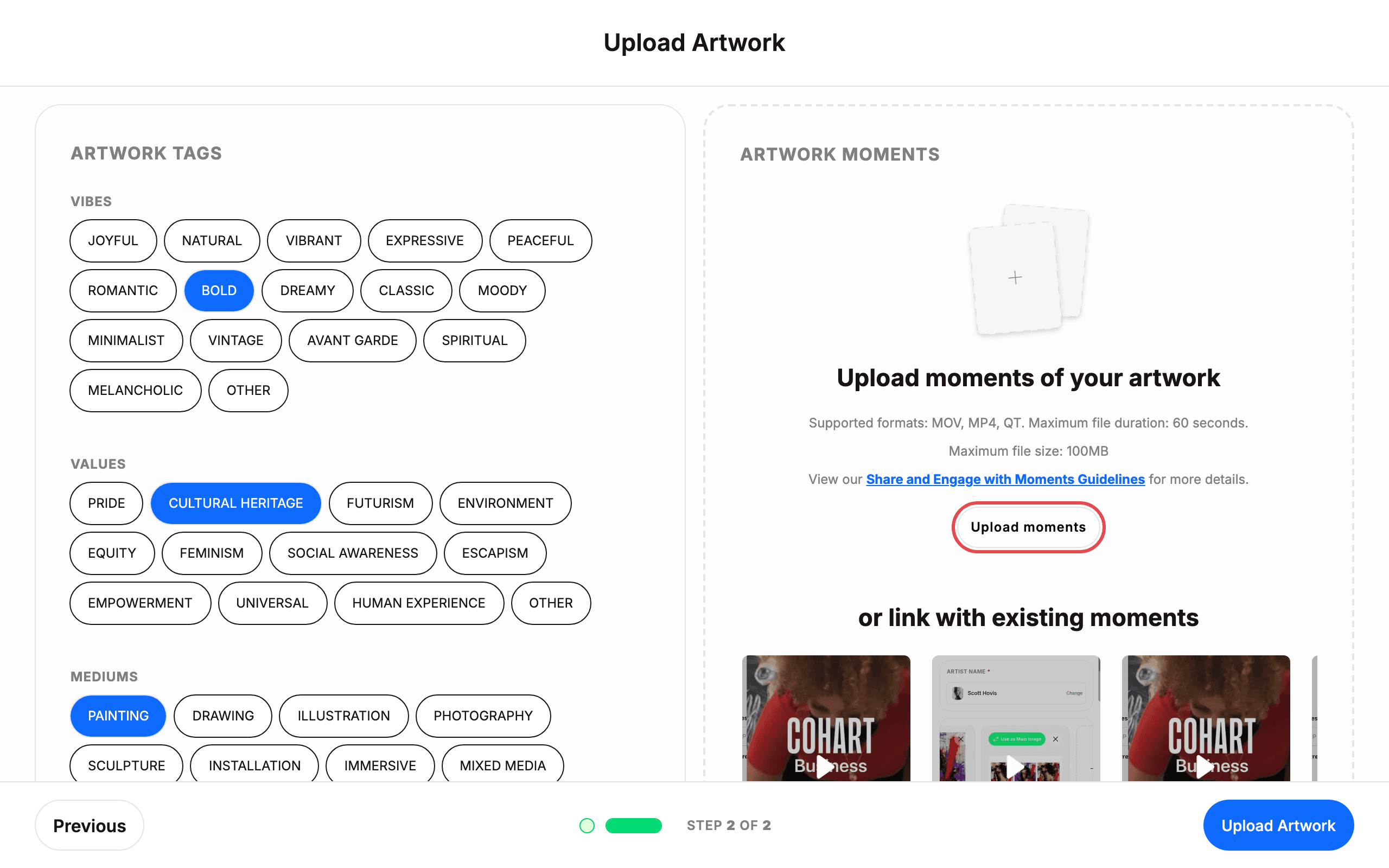Click the green step two progress bar
This screenshot has height=868, width=1389.
point(634,826)
